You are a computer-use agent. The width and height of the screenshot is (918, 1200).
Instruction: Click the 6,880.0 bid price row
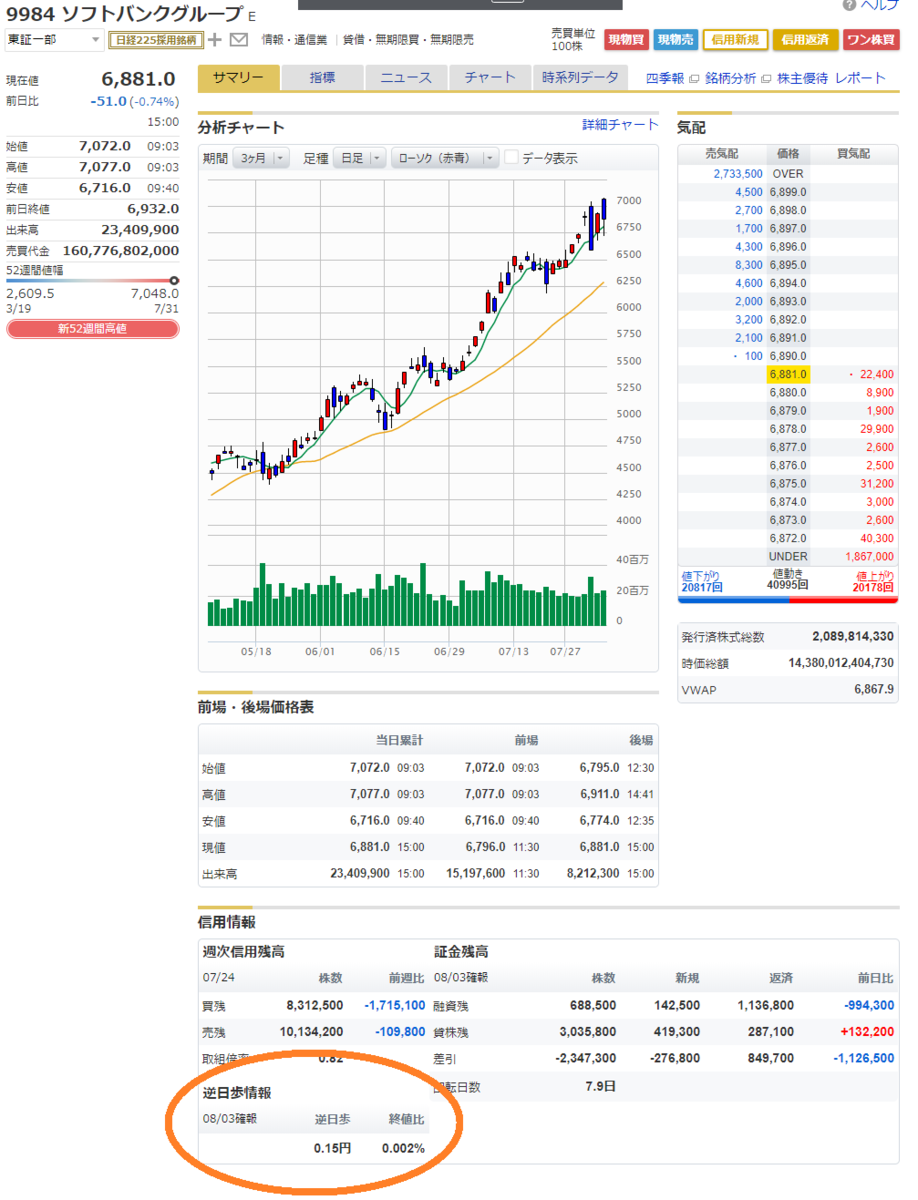point(788,393)
